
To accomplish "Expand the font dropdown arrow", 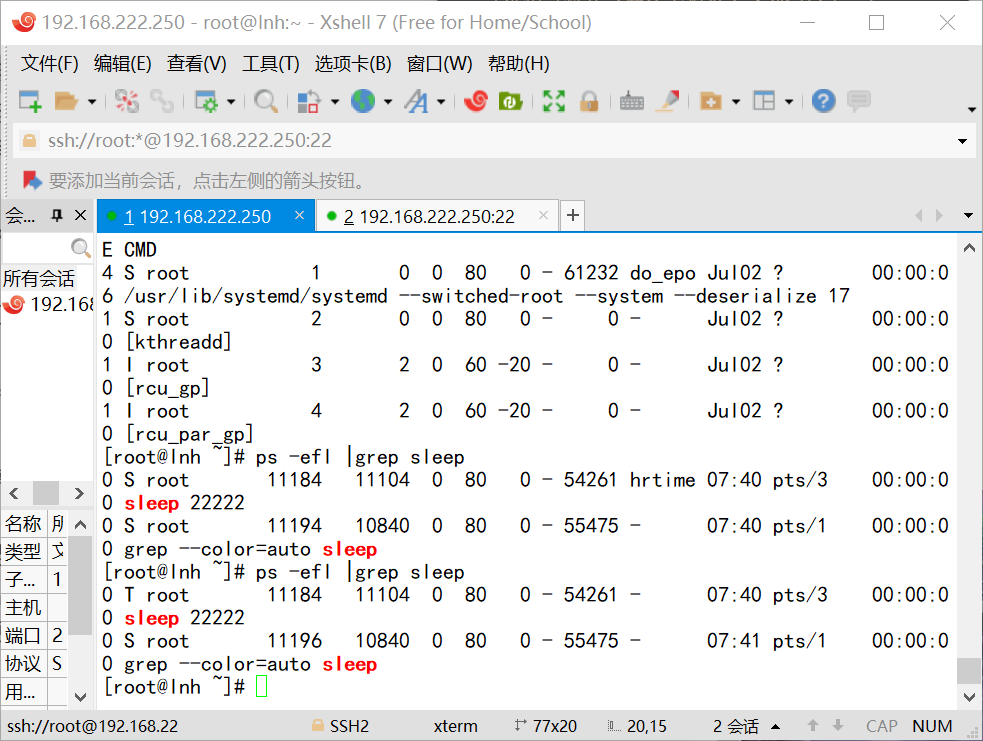I will coord(441,102).
